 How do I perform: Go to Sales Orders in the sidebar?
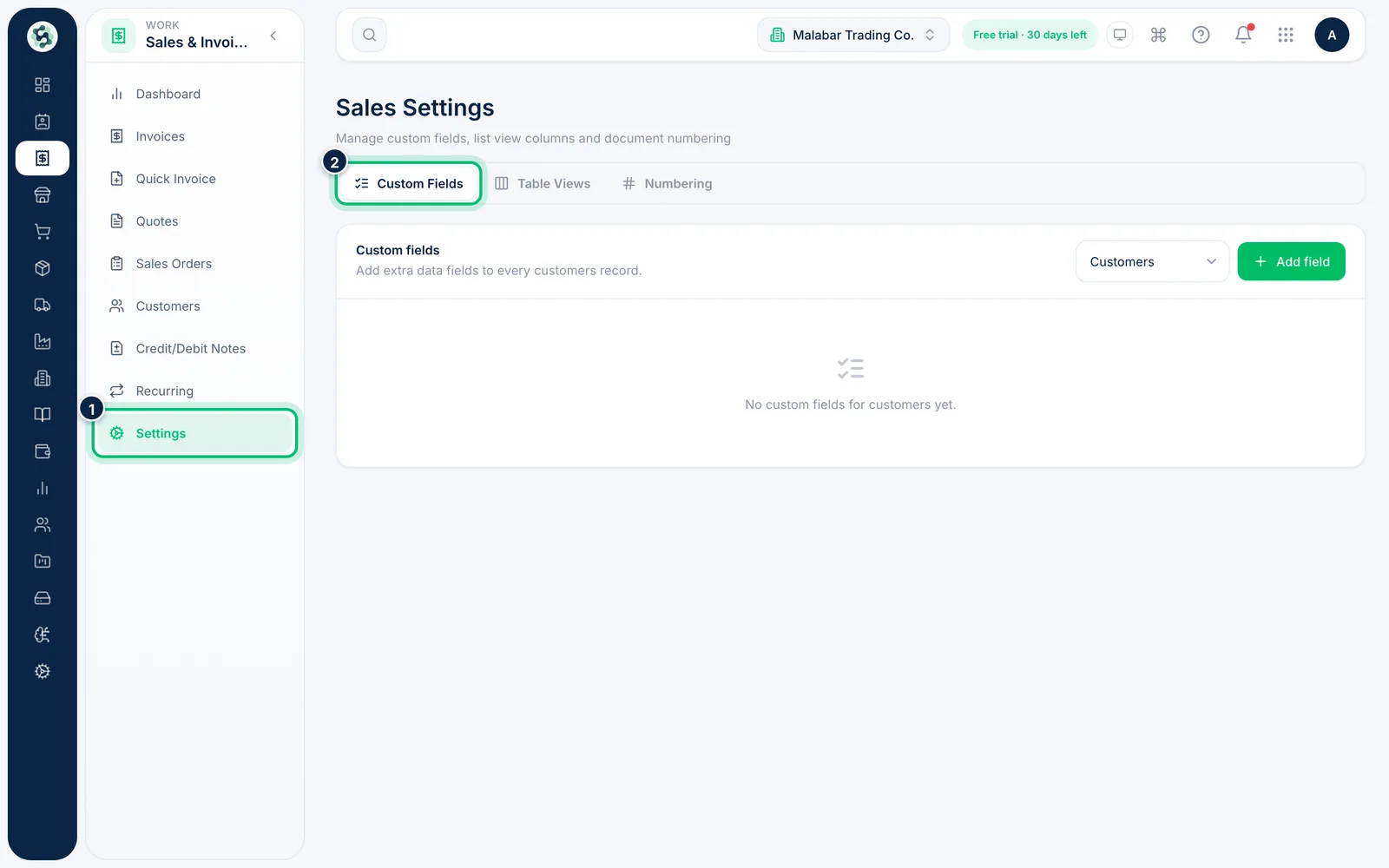[195, 264]
